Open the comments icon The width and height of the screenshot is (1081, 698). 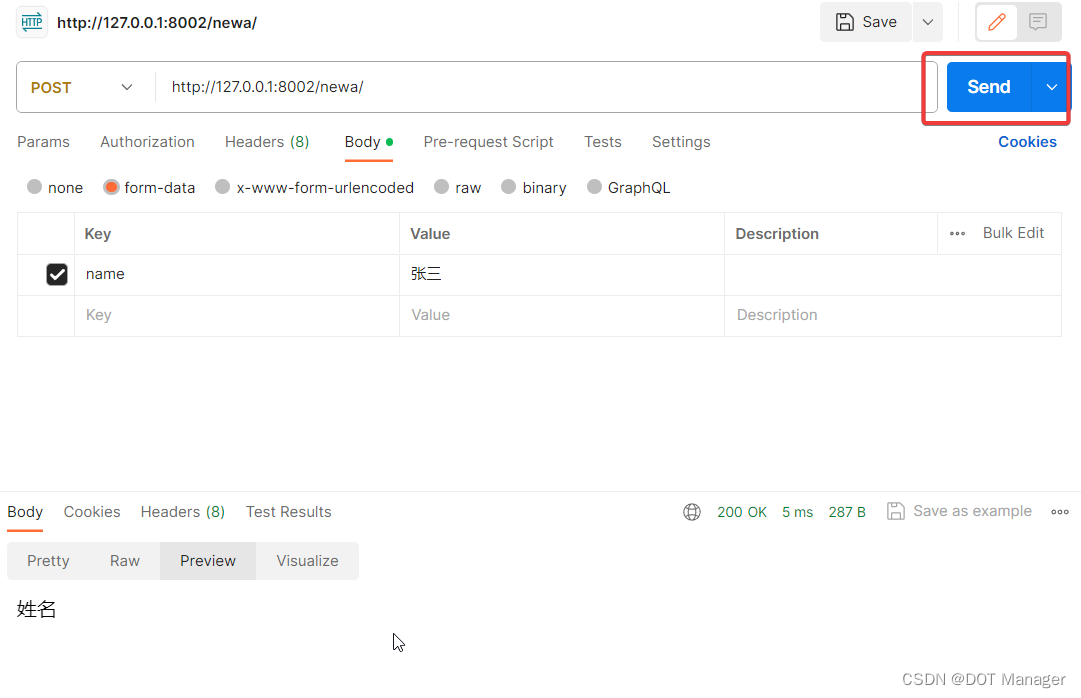1038,22
